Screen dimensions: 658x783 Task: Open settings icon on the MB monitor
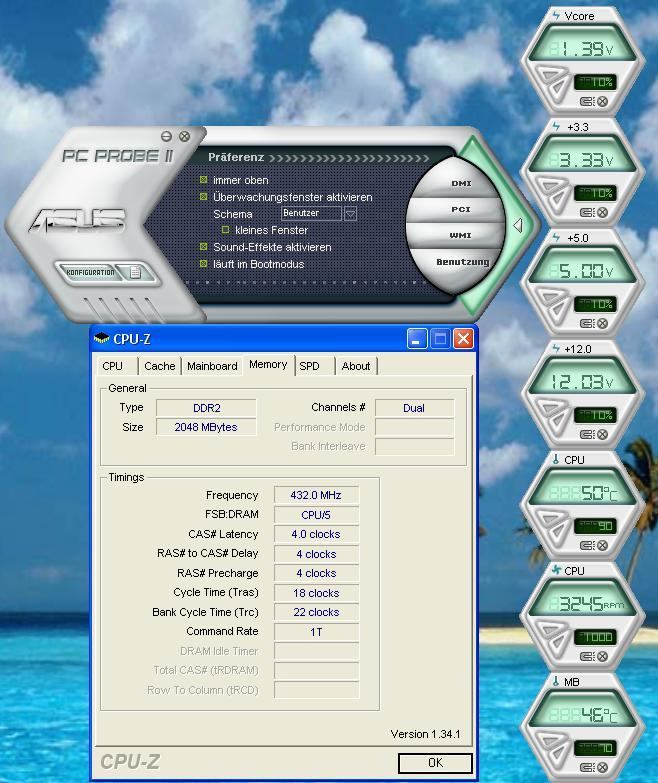coord(587,767)
